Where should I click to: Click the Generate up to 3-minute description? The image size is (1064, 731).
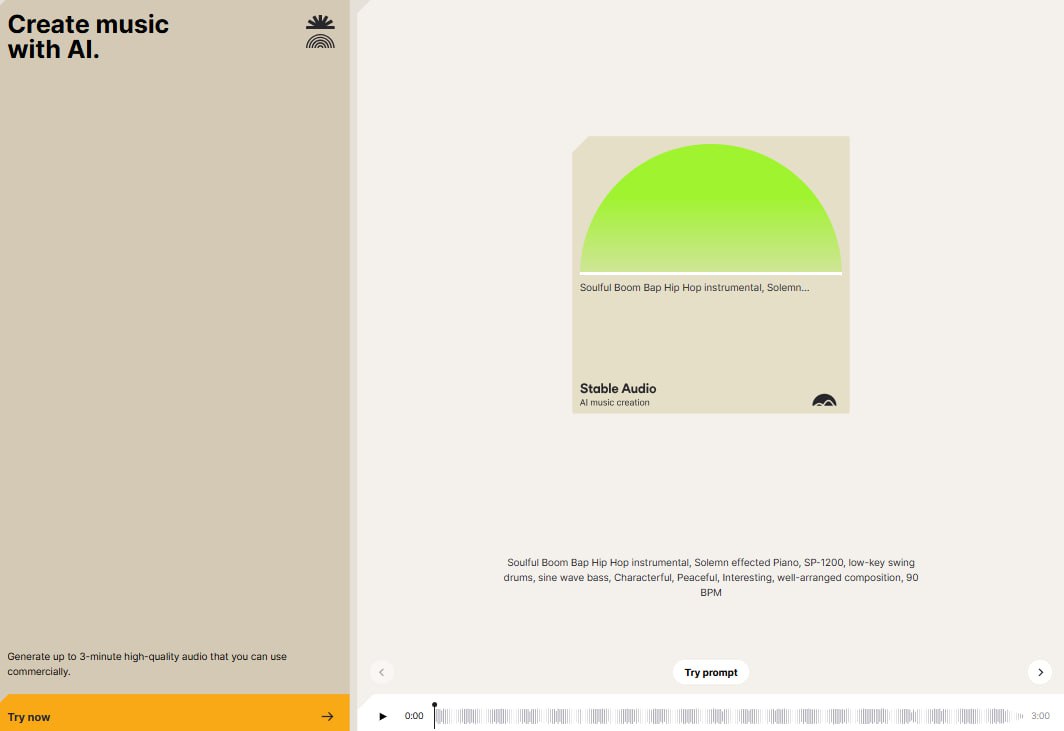(x=147, y=664)
